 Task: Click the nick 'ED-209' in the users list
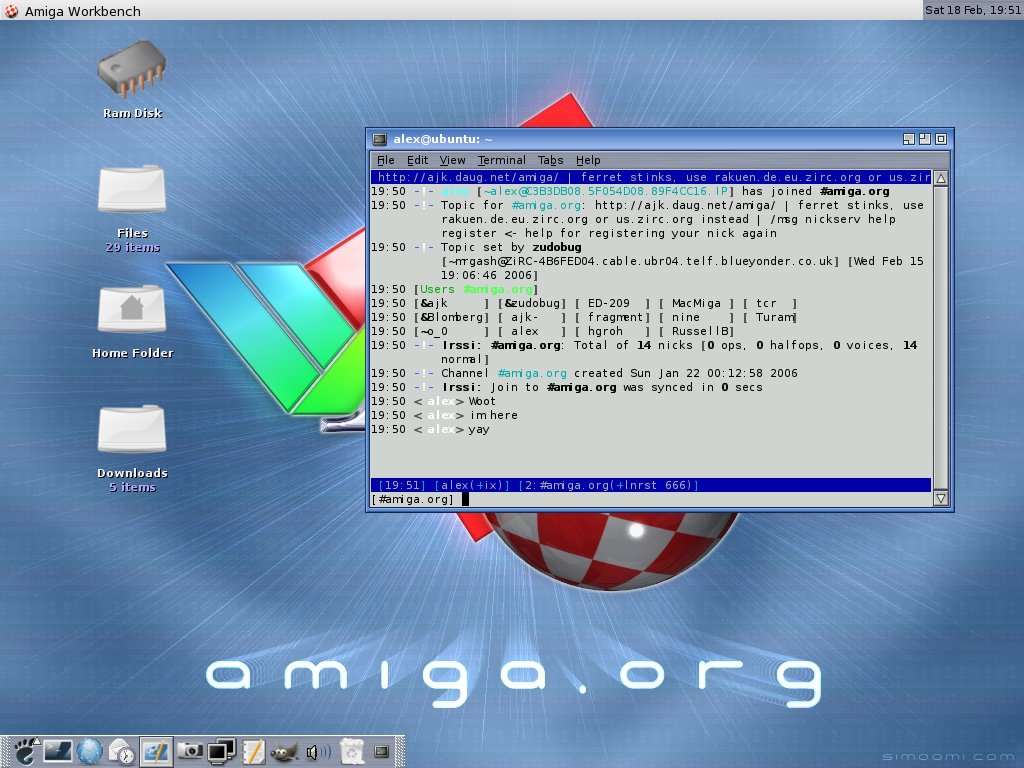coord(609,303)
